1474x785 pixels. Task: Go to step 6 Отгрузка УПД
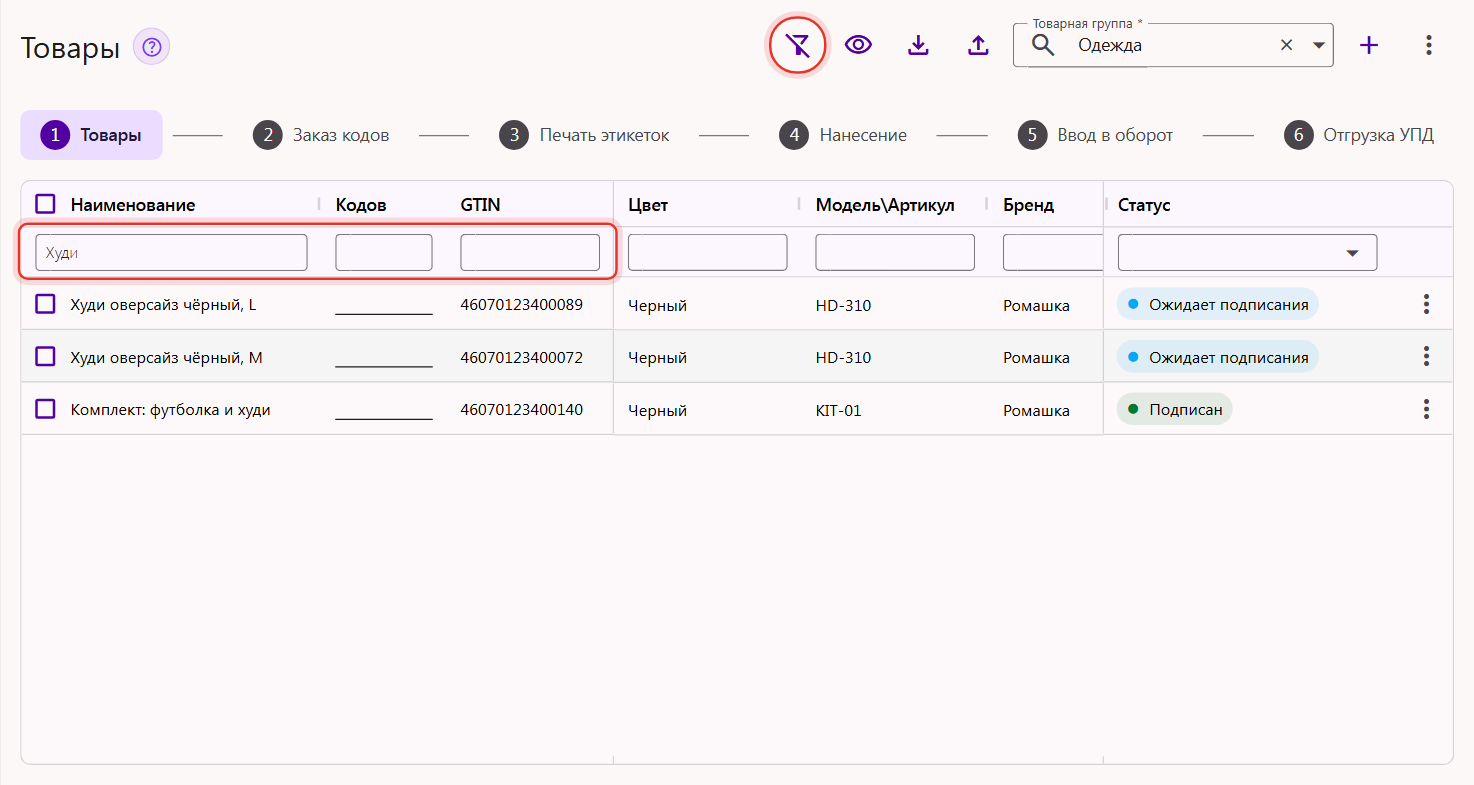[1359, 135]
